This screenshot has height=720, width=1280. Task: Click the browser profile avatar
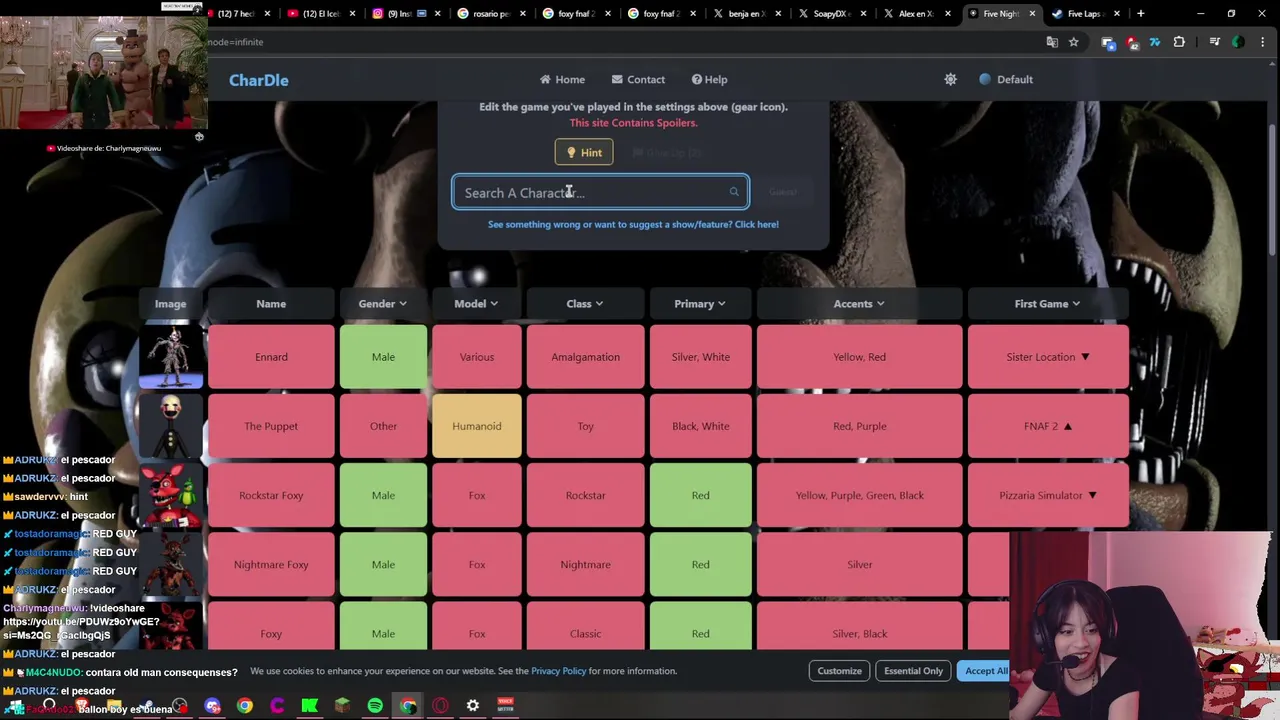[x=1238, y=42]
